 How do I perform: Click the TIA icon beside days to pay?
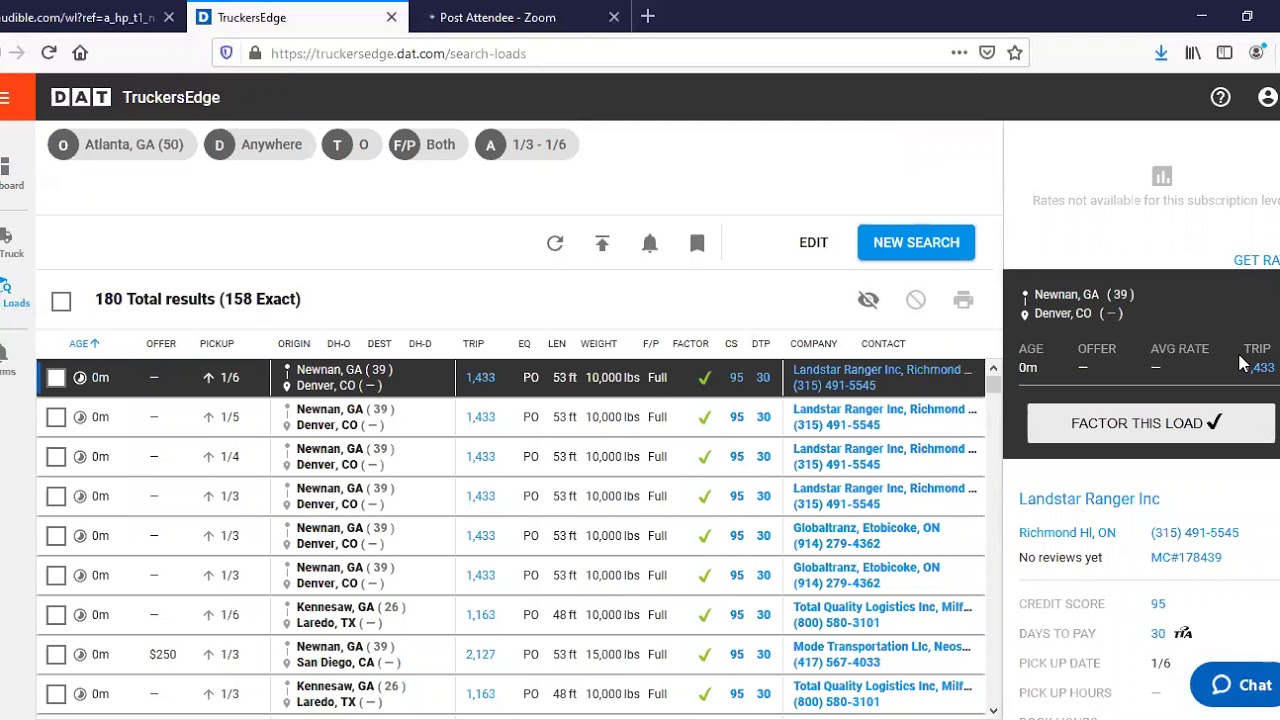click(1183, 633)
